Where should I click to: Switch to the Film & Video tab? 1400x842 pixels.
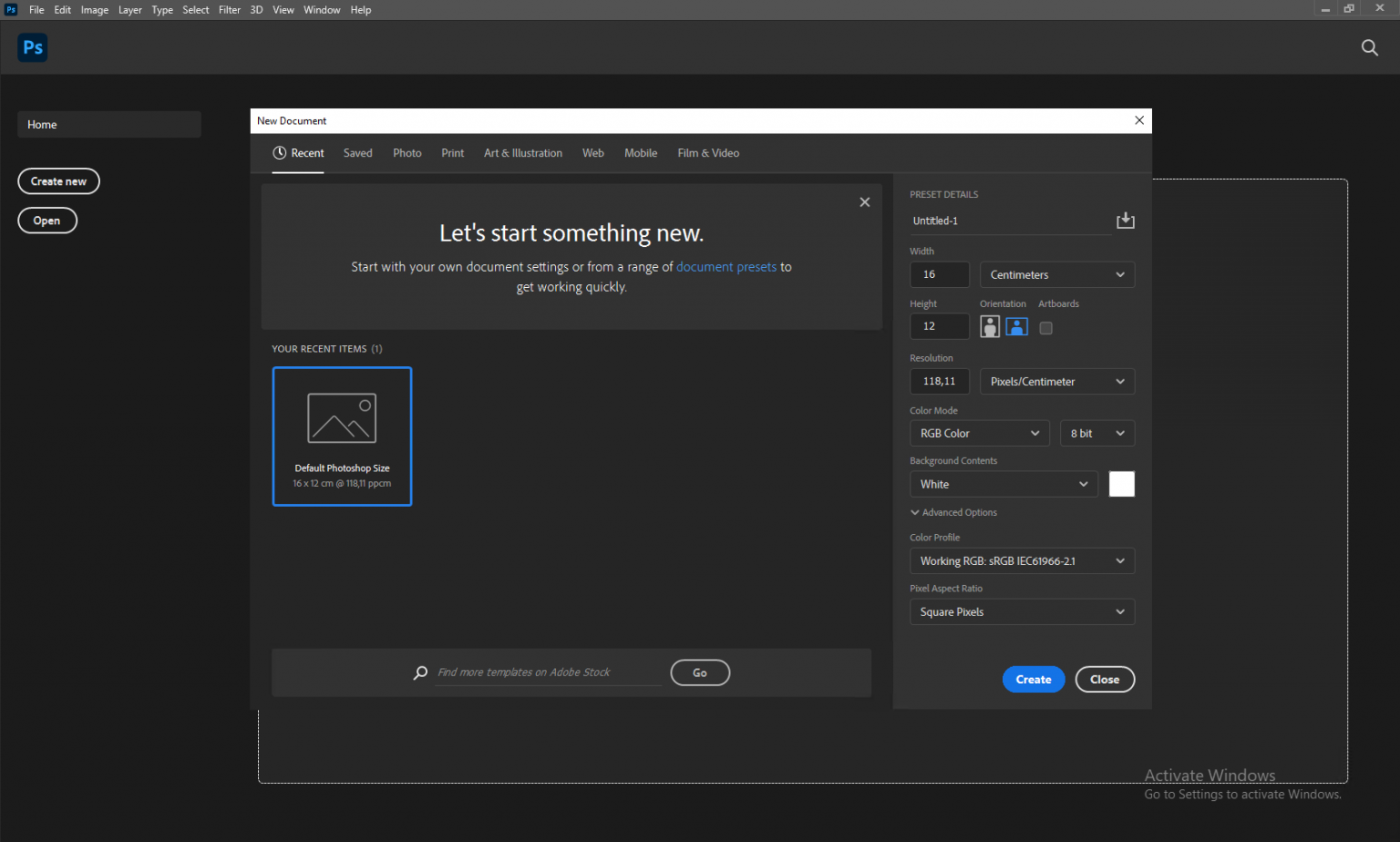[708, 153]
